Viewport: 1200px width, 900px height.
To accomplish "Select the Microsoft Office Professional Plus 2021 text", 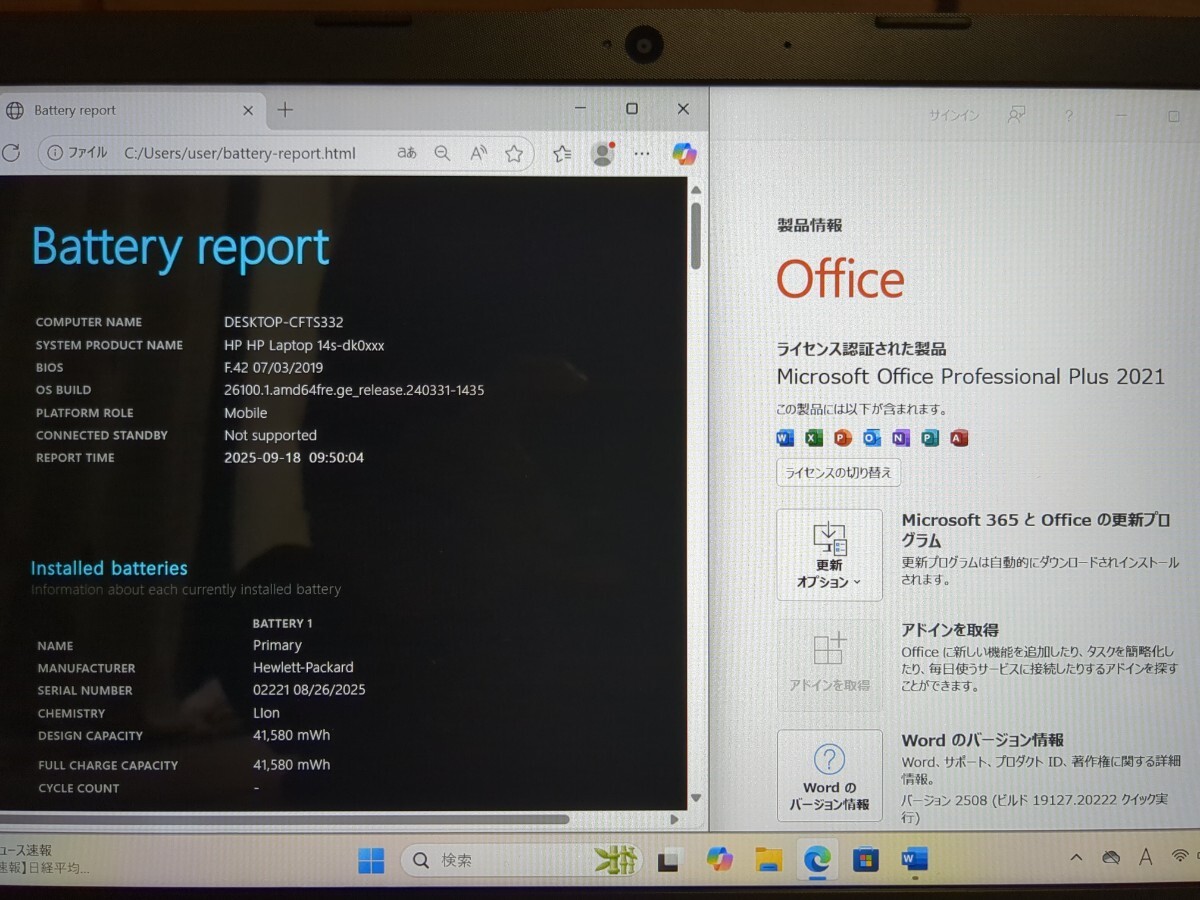I will (971, 377).
